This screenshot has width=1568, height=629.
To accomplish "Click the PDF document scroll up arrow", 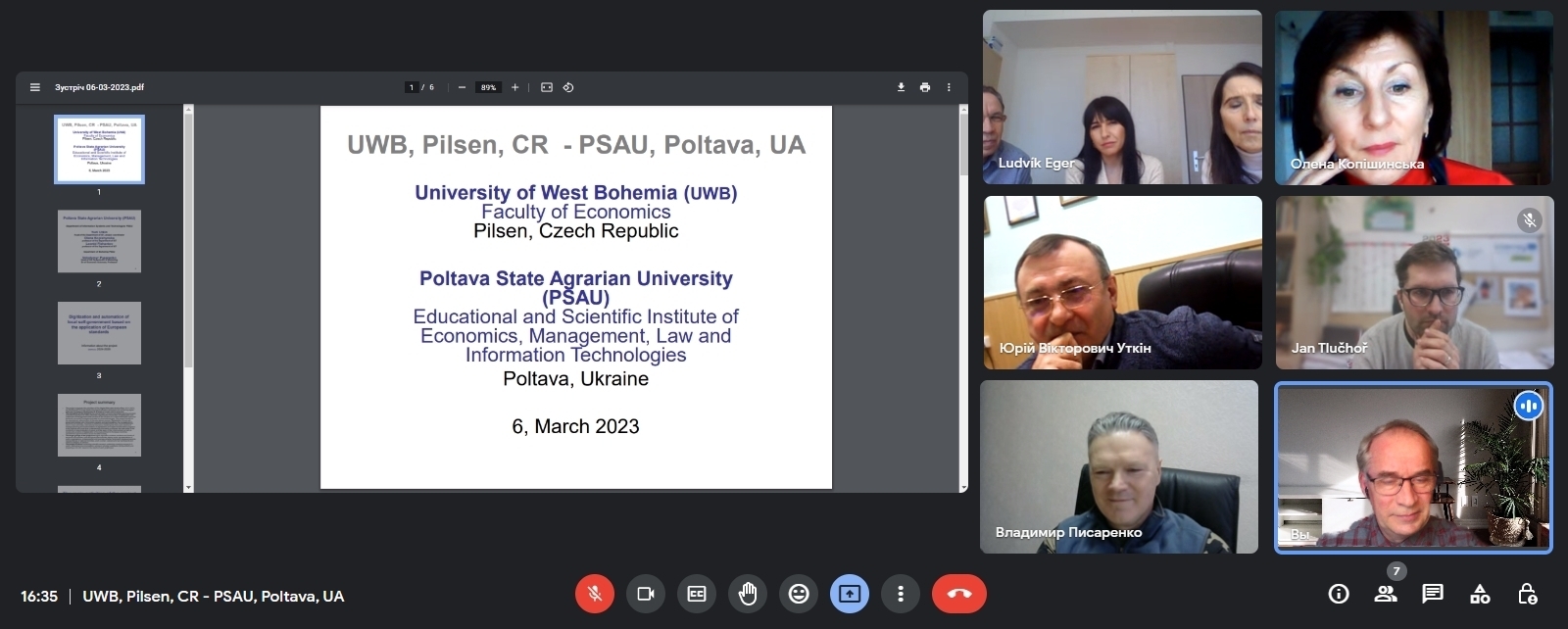I will pos(963,110).
